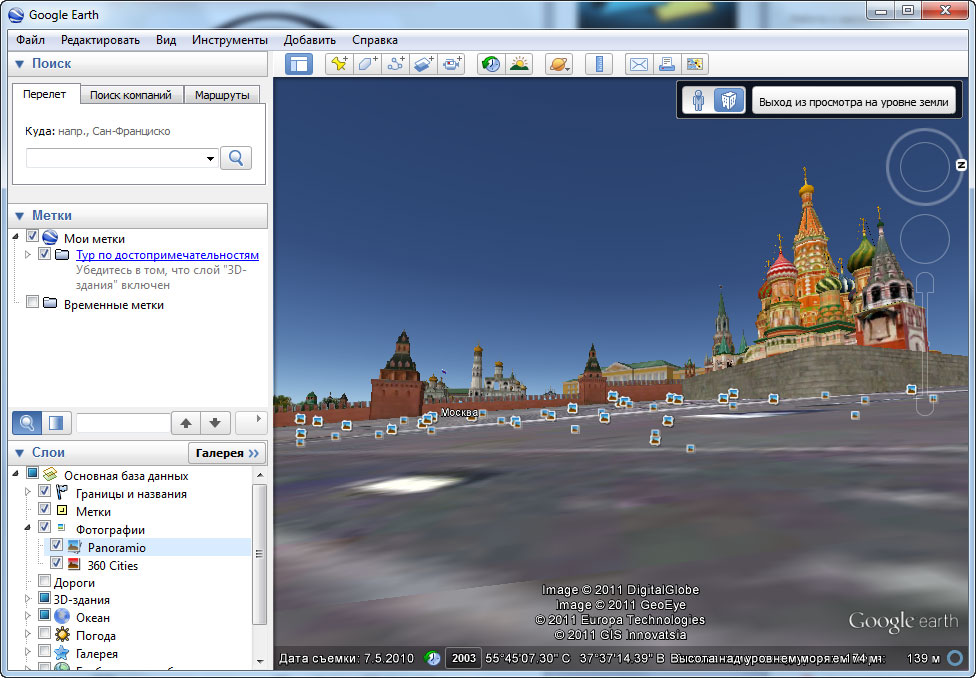Disable the Panoramio layer checkbox
Screen dimensions: 976x678
coord(56,545)
